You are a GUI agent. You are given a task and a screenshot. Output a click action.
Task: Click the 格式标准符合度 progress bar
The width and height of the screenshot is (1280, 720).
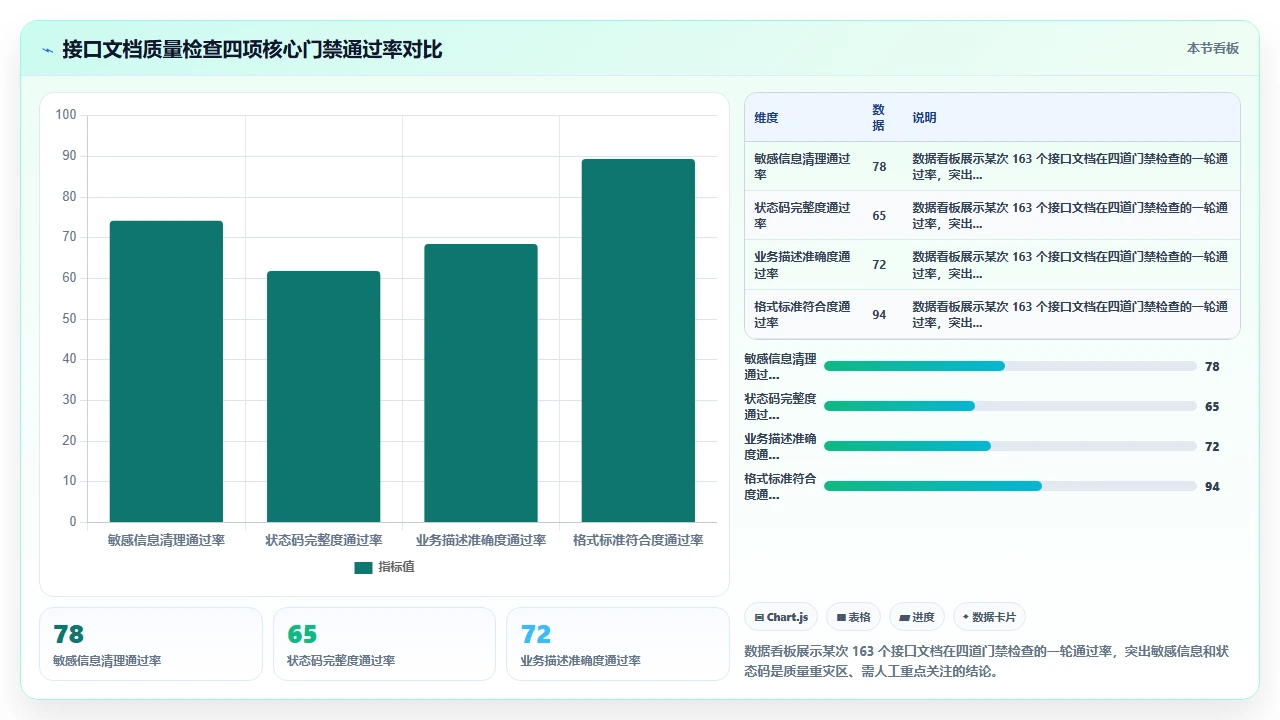click(1010, 486)
